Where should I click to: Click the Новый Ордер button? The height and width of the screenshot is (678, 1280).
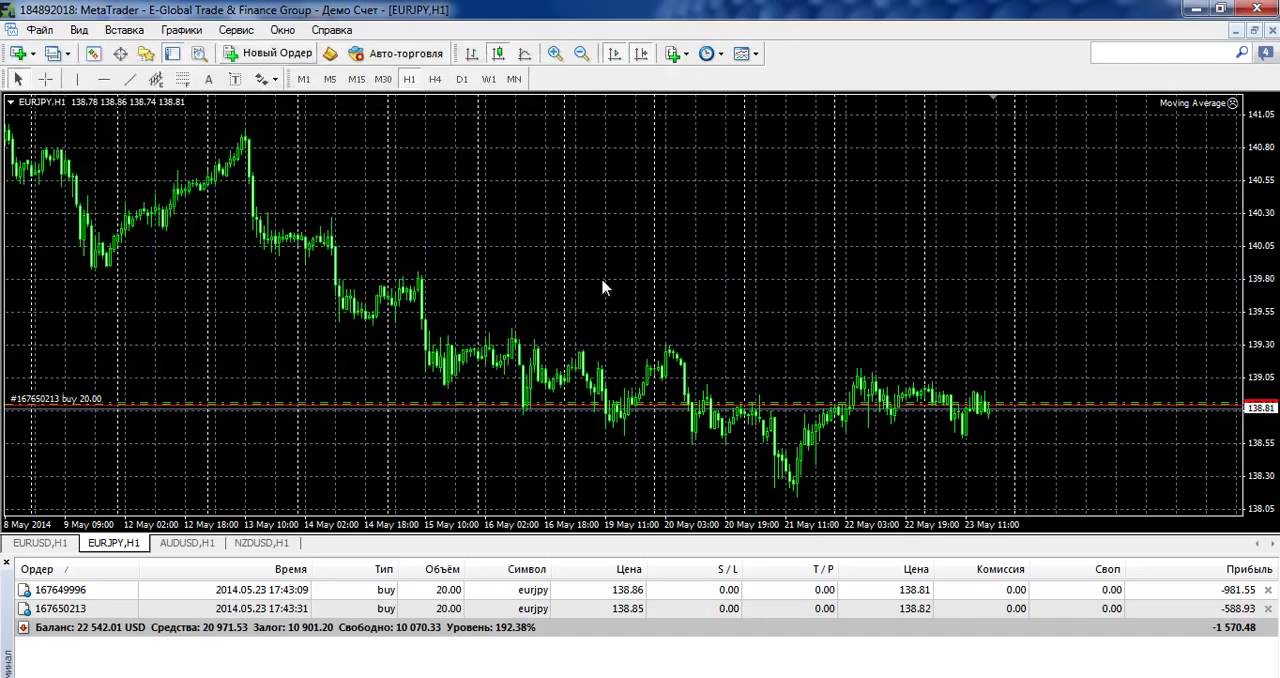coord(268,54)
